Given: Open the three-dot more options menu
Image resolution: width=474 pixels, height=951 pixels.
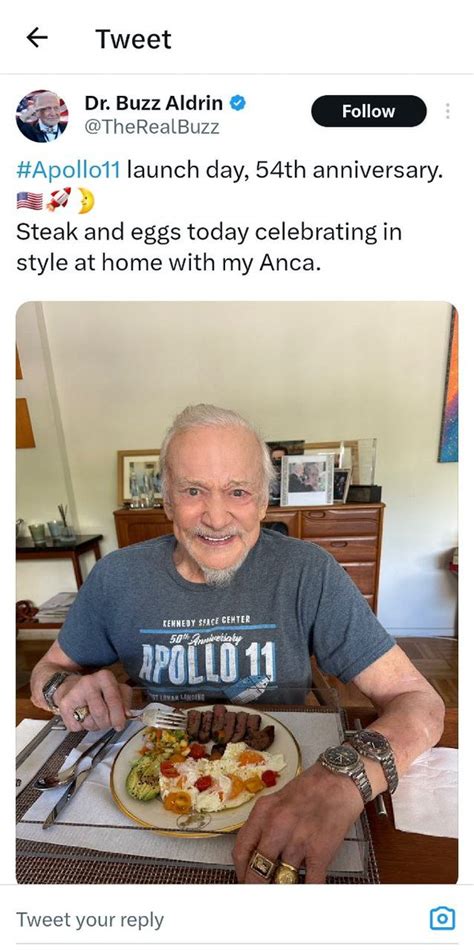Looking at the screenshot, I should click(x=447, y=111).
